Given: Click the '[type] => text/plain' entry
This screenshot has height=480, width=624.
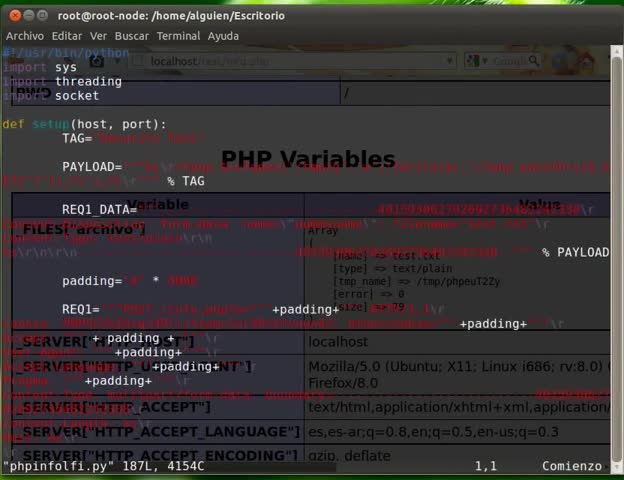Looking at the screenshot, I should coord(392,269).
